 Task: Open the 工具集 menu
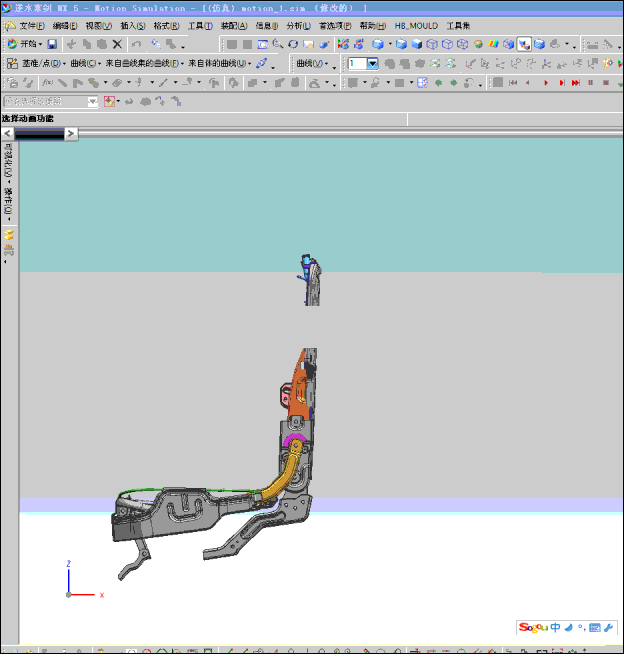coord(458,26)
